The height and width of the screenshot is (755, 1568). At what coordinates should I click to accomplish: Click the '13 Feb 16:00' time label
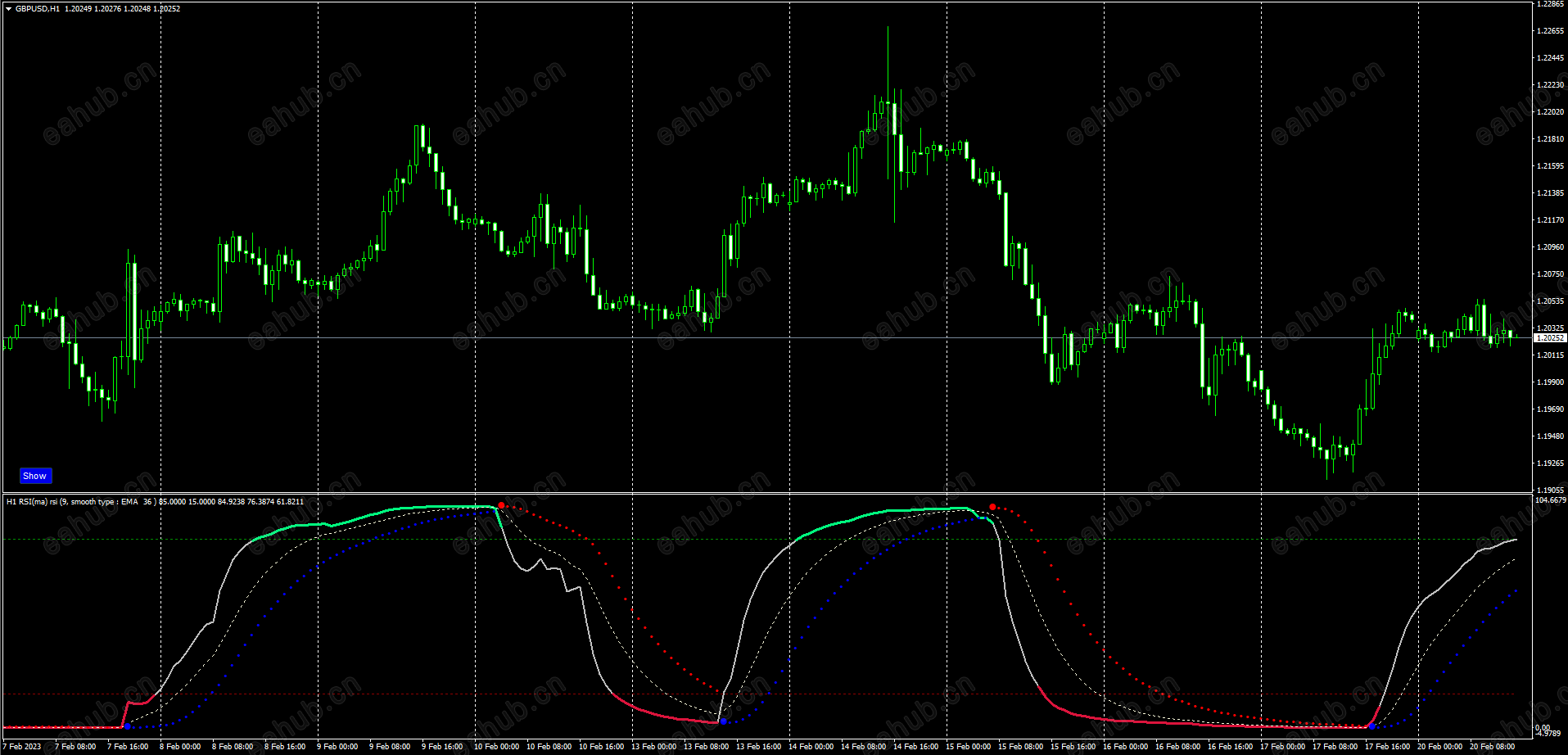click(759, 747)
